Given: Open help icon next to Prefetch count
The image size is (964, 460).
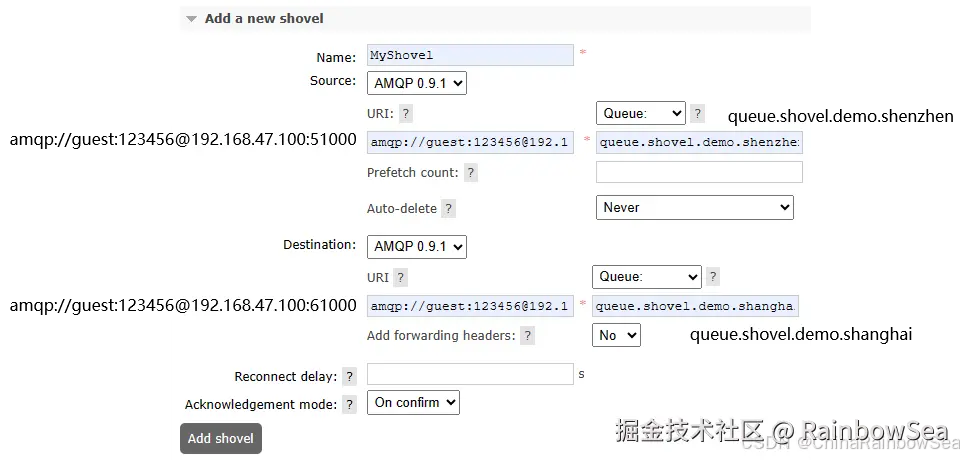Looking at the screenshot, I should [x=471, y=173].
